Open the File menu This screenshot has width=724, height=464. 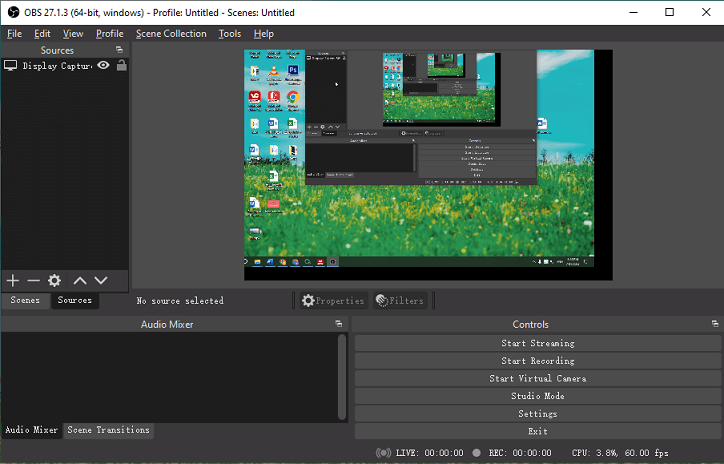pyautogui.click(x=14, y=34)
